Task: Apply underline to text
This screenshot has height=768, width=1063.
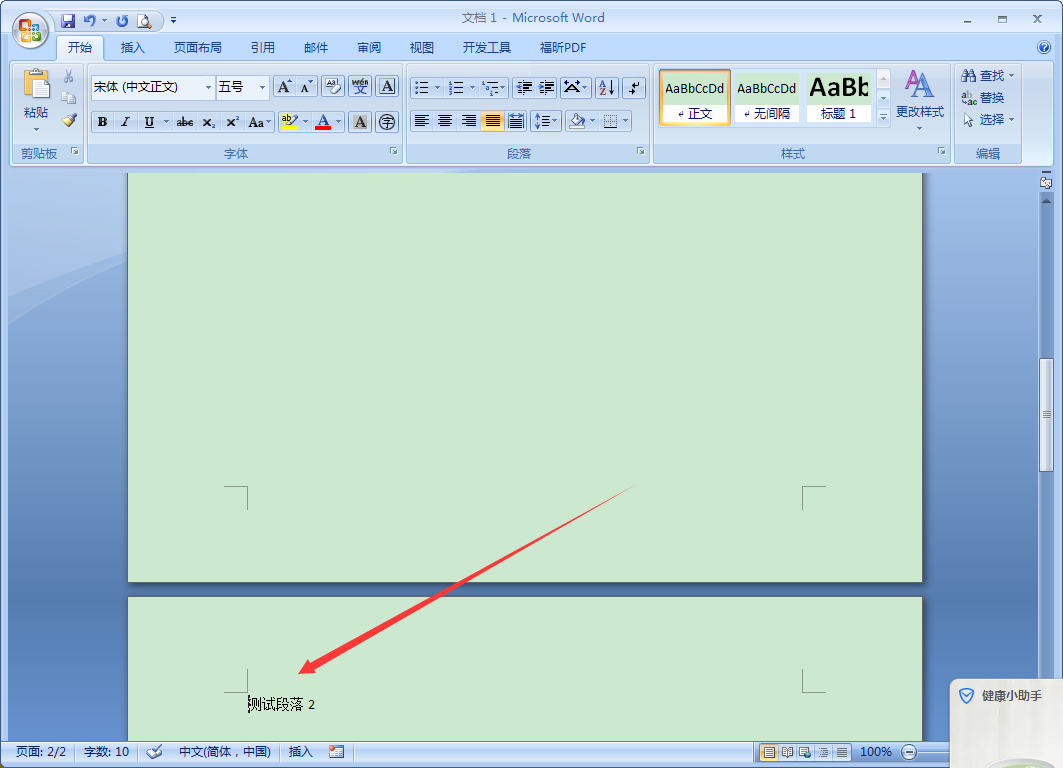Action: coord(148,121)
